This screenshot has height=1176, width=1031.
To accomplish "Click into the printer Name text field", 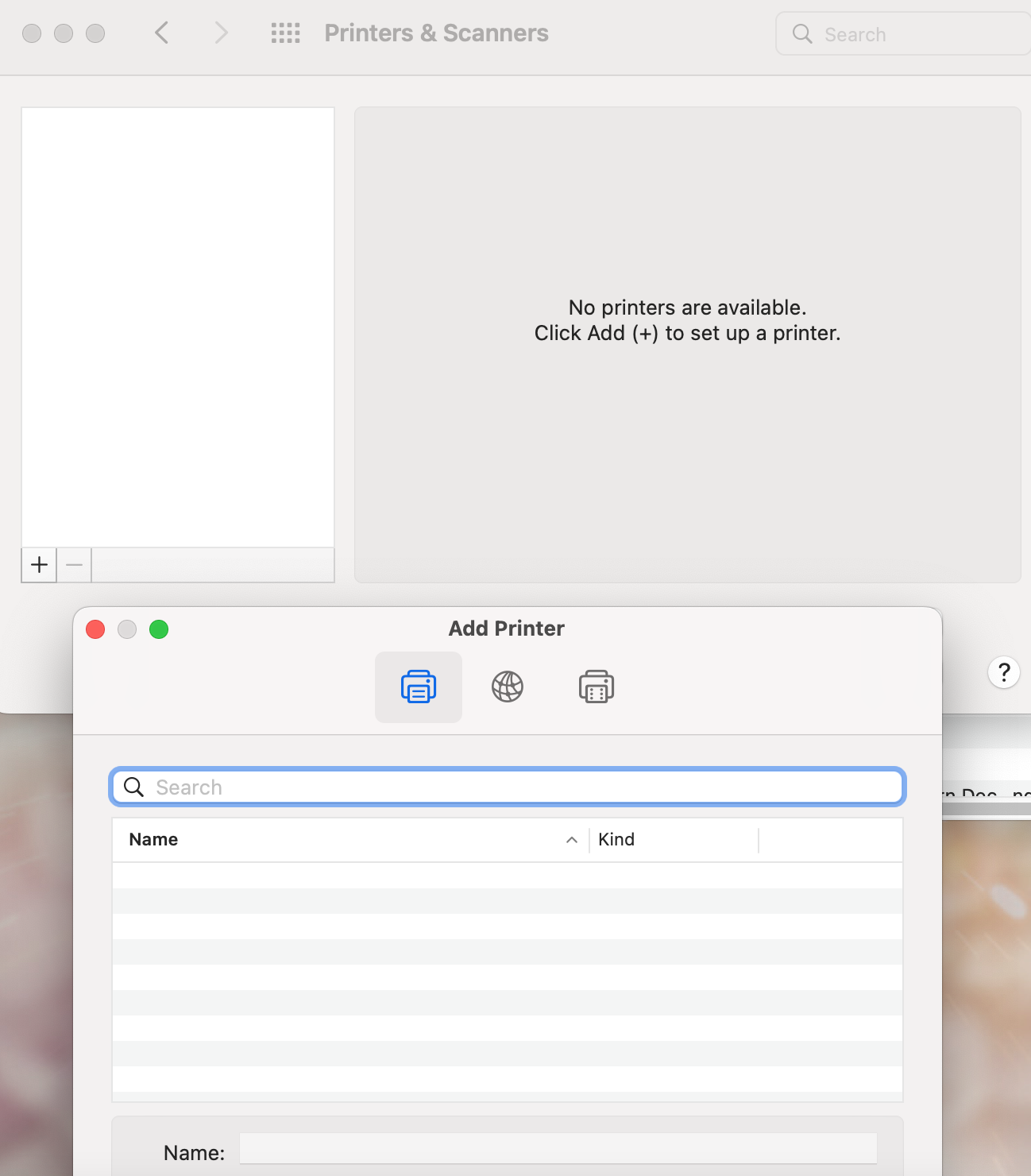I will click(x=558, y=1149).
